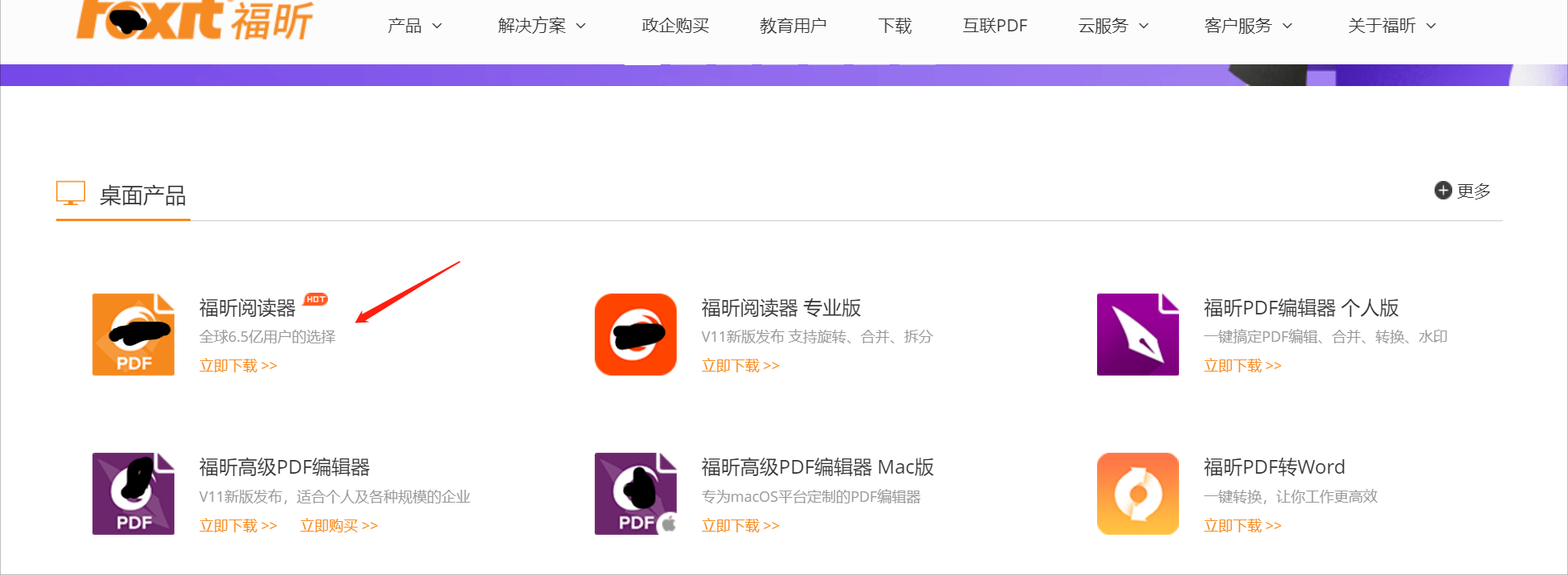Click the PDF Editor Mac version icon
Image resolution: width=1568 pixels, height=575 pixels.
(x=636, y=494)
